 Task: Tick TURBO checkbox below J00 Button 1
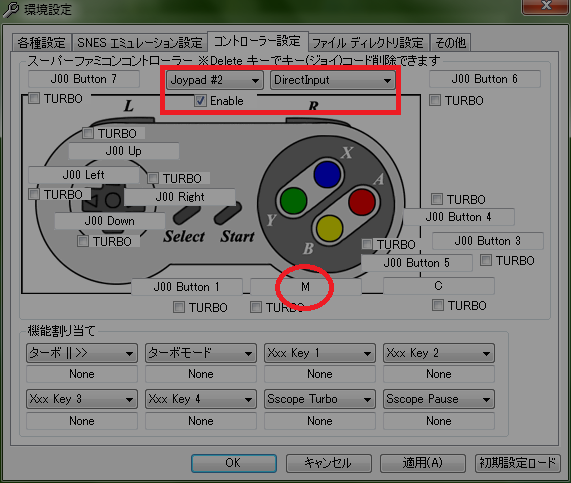click(179, 307)
